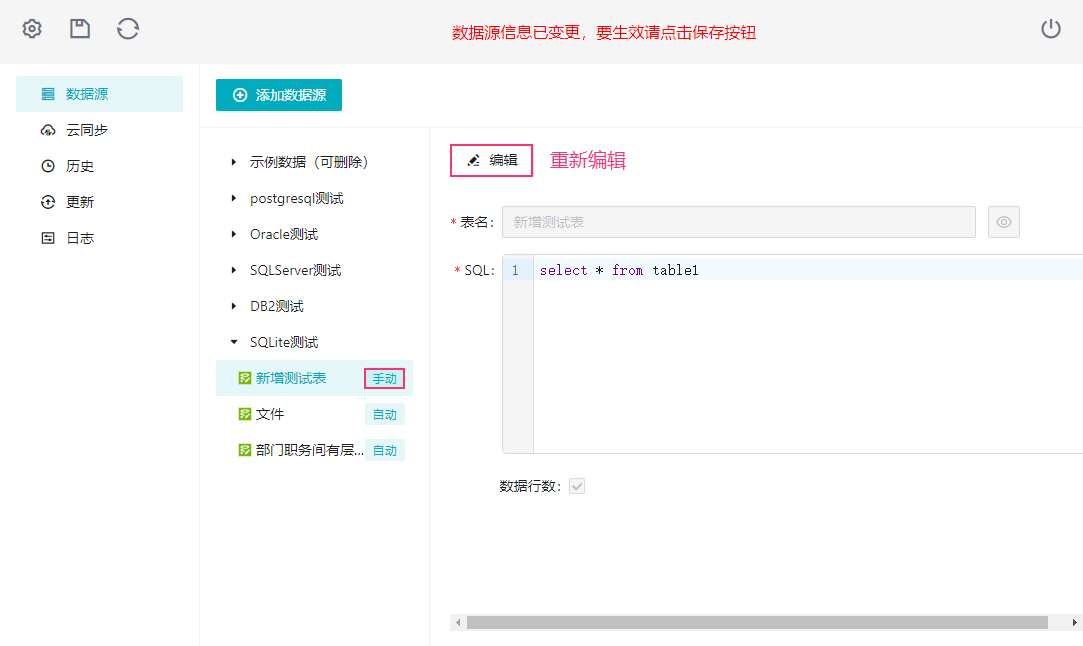Click the 自动 tag on 文件
The height and width of the screenshot is (646, 1083).
[385, 415]
